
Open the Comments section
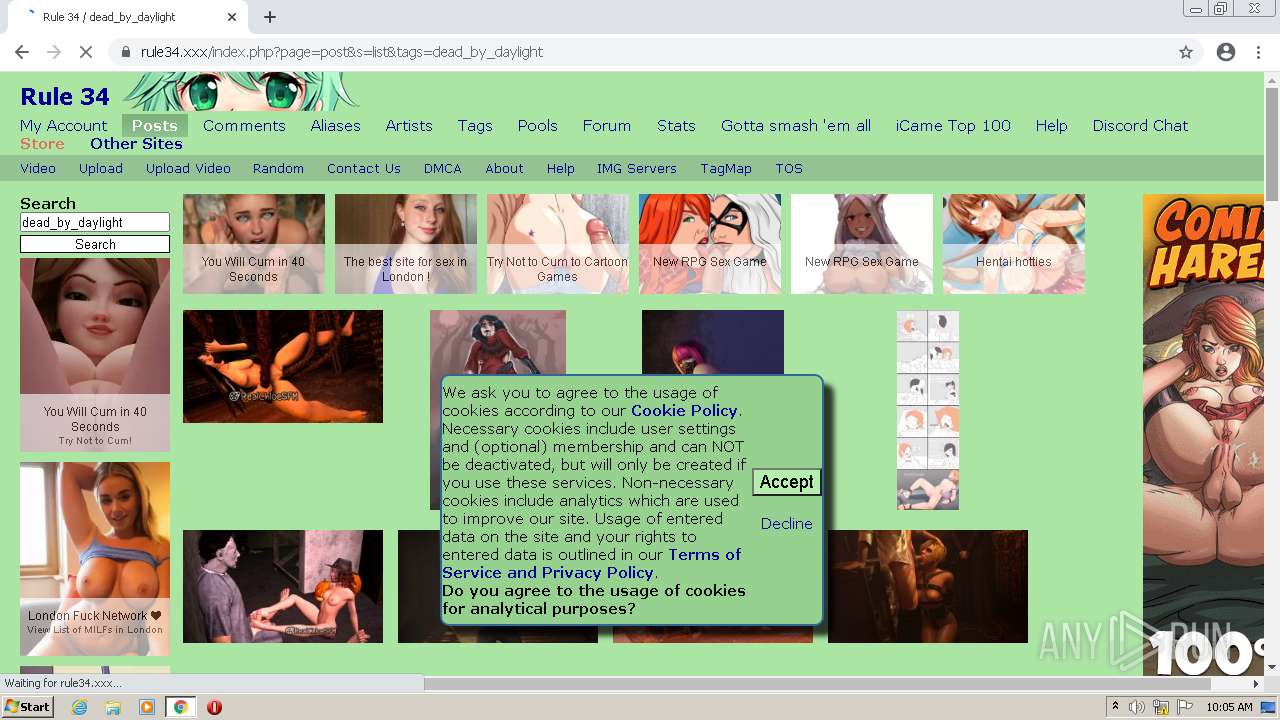pyautogui.click(x=244, y=126)
